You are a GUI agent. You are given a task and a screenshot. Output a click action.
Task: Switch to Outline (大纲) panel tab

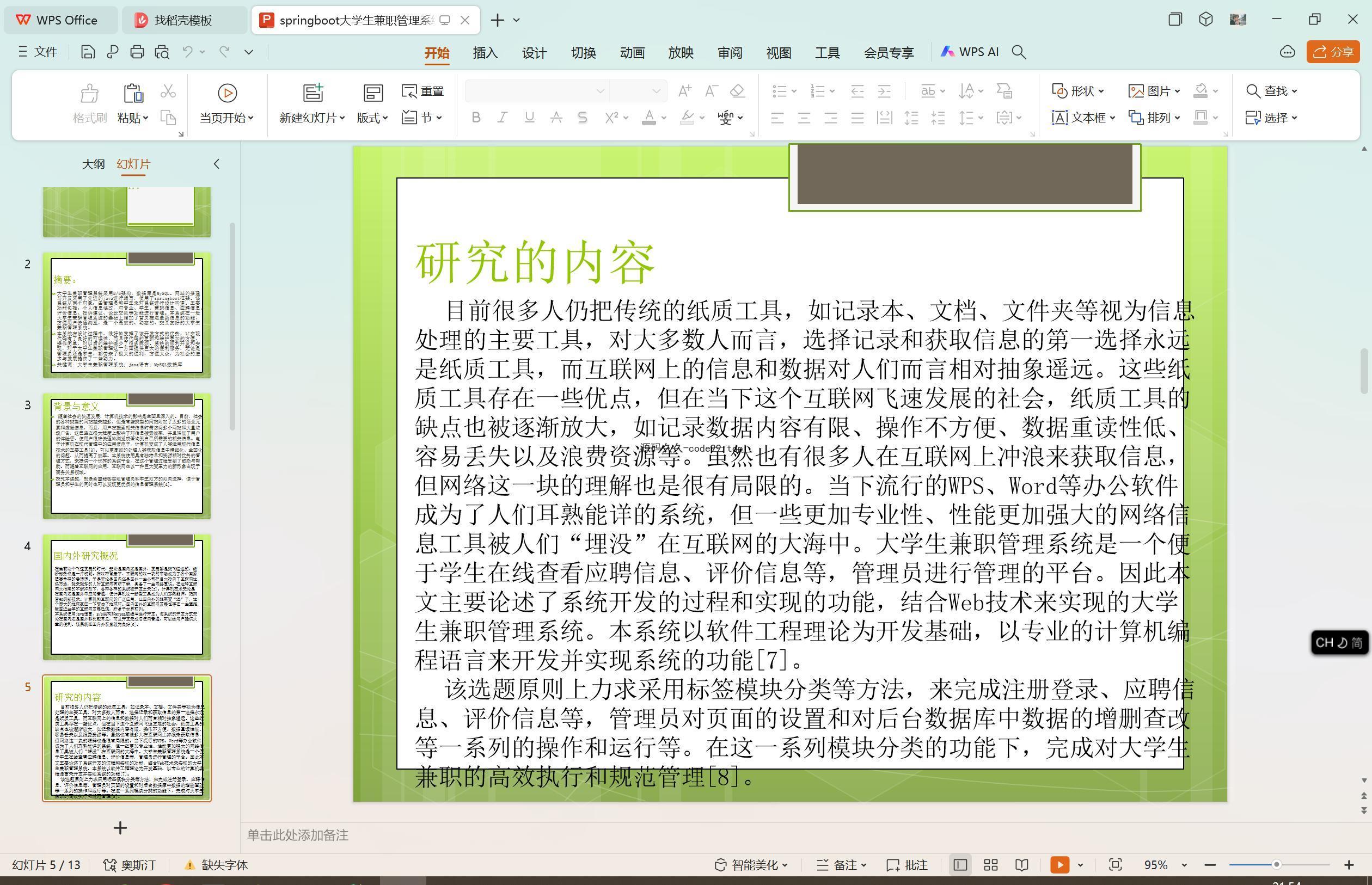click(x=93, y=164)
